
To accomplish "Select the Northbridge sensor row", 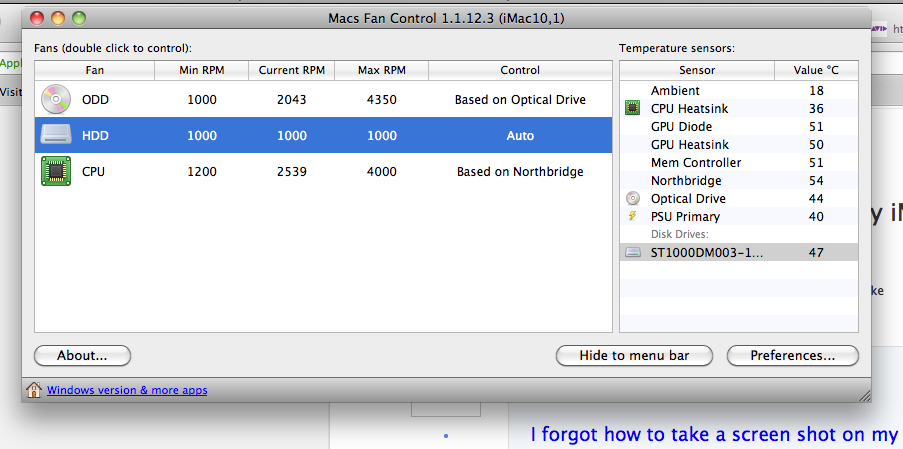I will coord(739,180).
